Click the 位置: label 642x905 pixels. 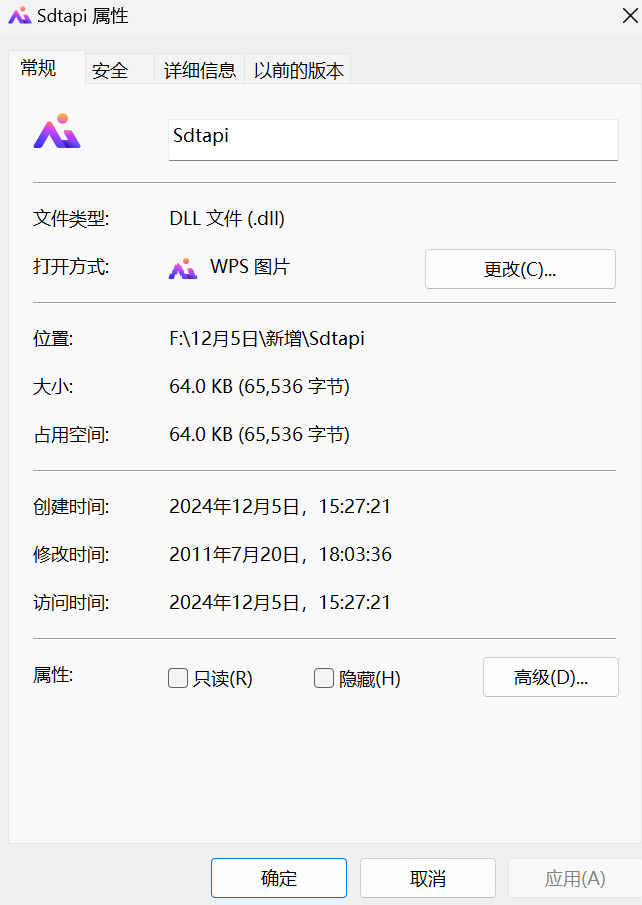53,338
